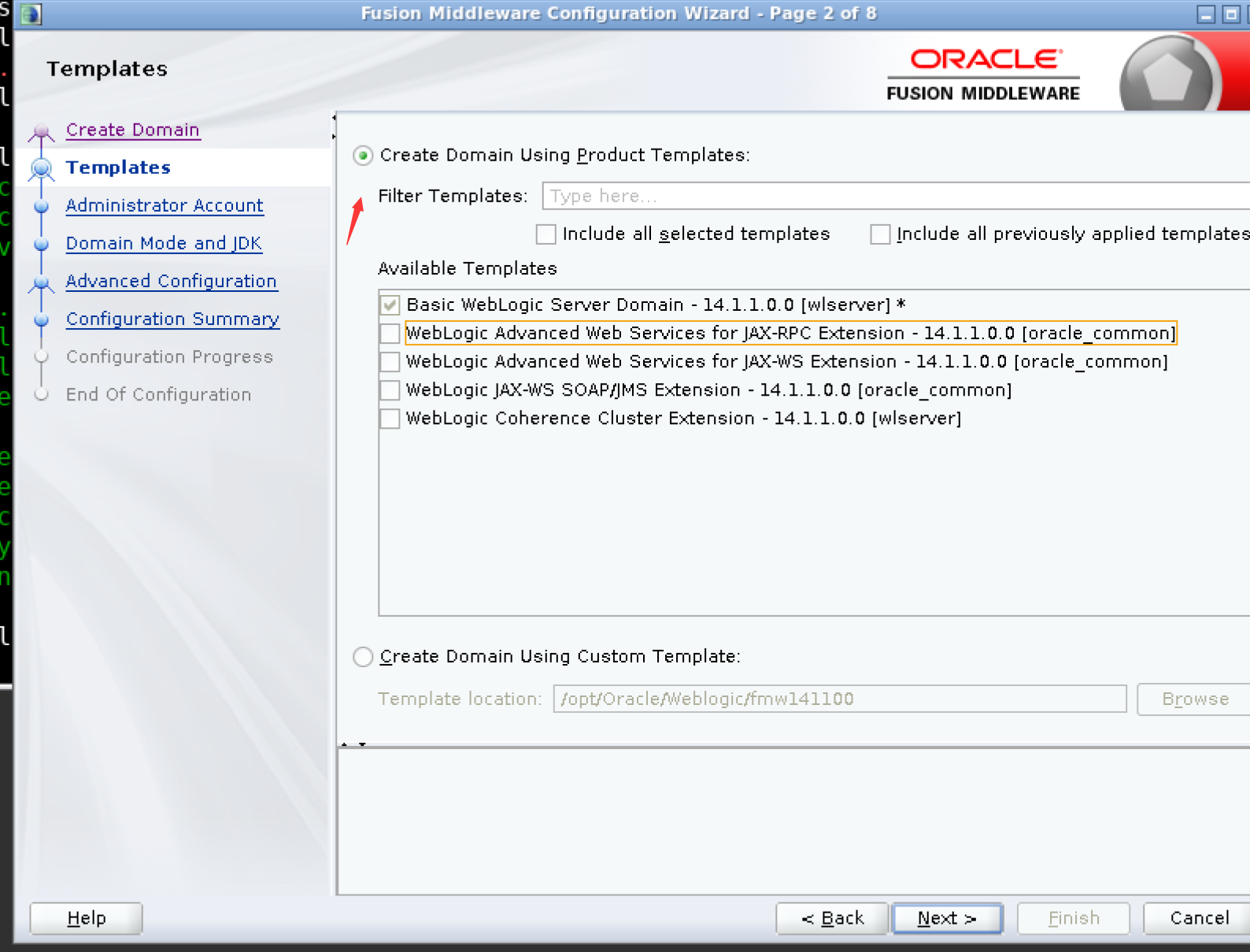Click the Back button
Image resolution: width=1250 pixels, height=952 pixels.
coord(832,918)
